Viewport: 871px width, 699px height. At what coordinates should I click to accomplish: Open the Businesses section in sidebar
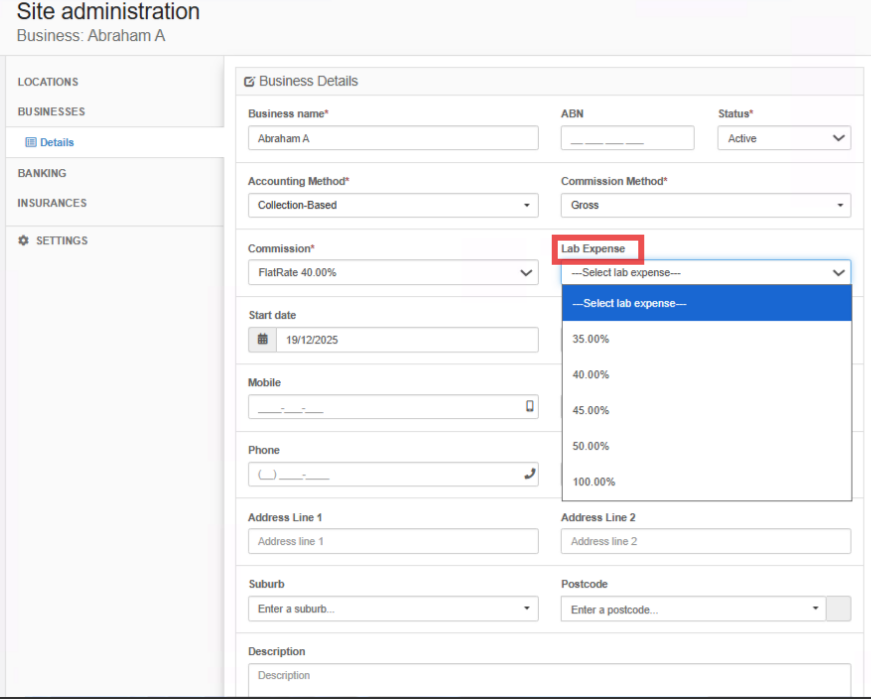tap(51, 112)
